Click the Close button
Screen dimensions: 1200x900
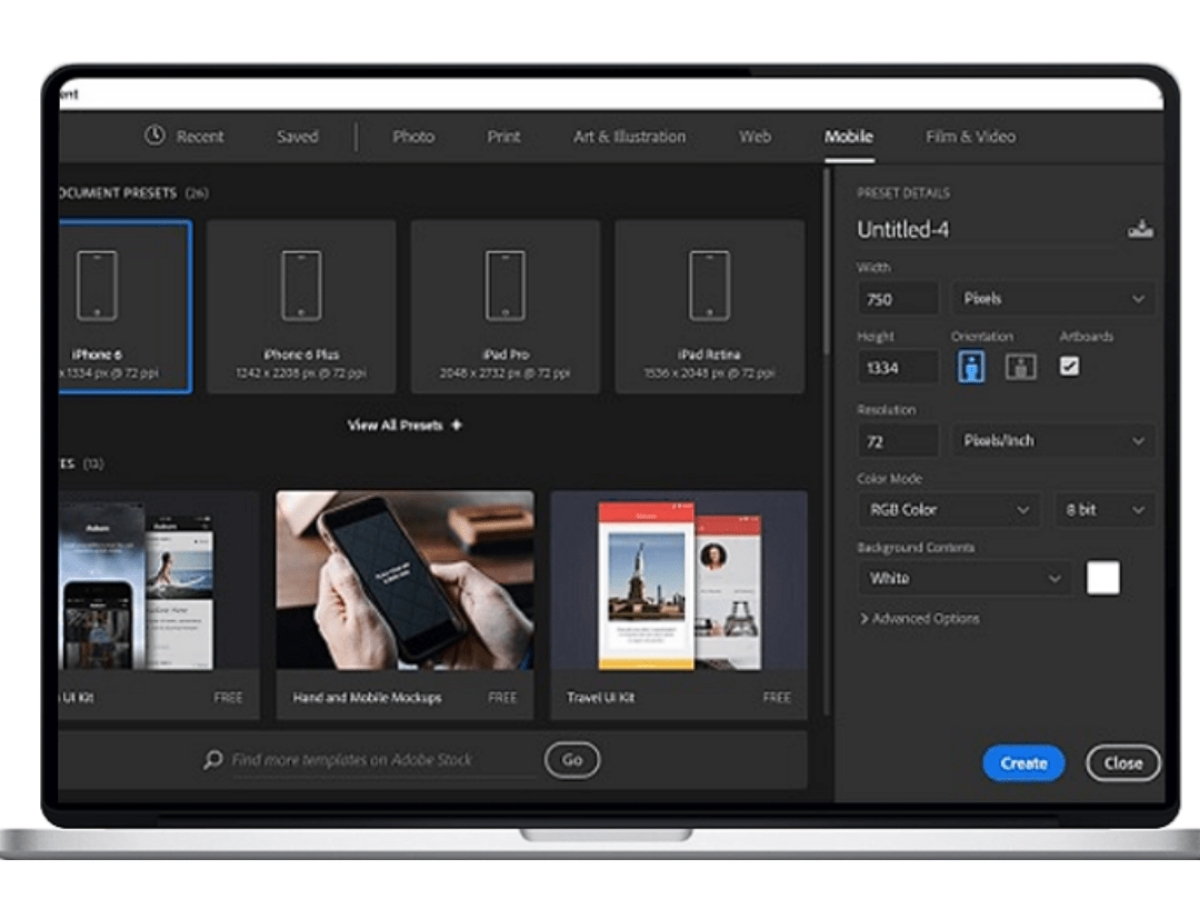click(1123, 763)
